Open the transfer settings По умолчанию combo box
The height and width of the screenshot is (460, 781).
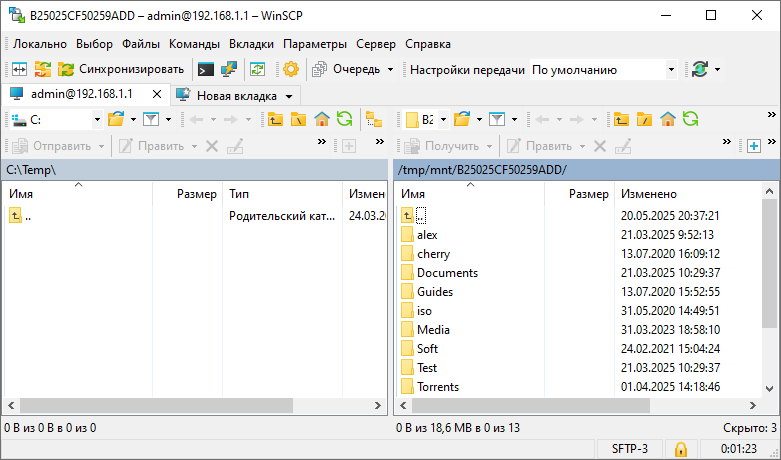pos(603,70)
